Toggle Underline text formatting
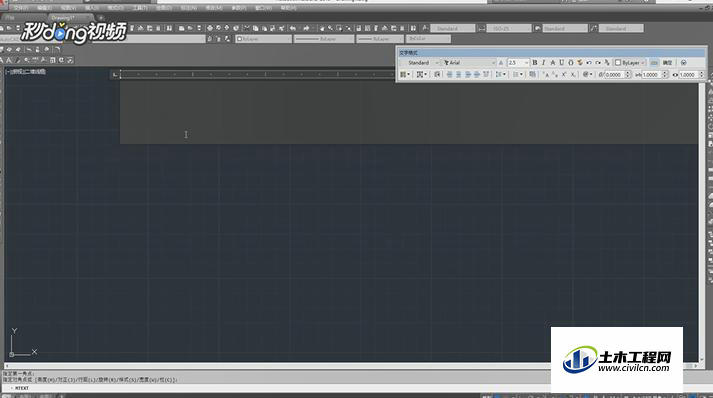This screenshot has width=713, height=398. (562, 63)
